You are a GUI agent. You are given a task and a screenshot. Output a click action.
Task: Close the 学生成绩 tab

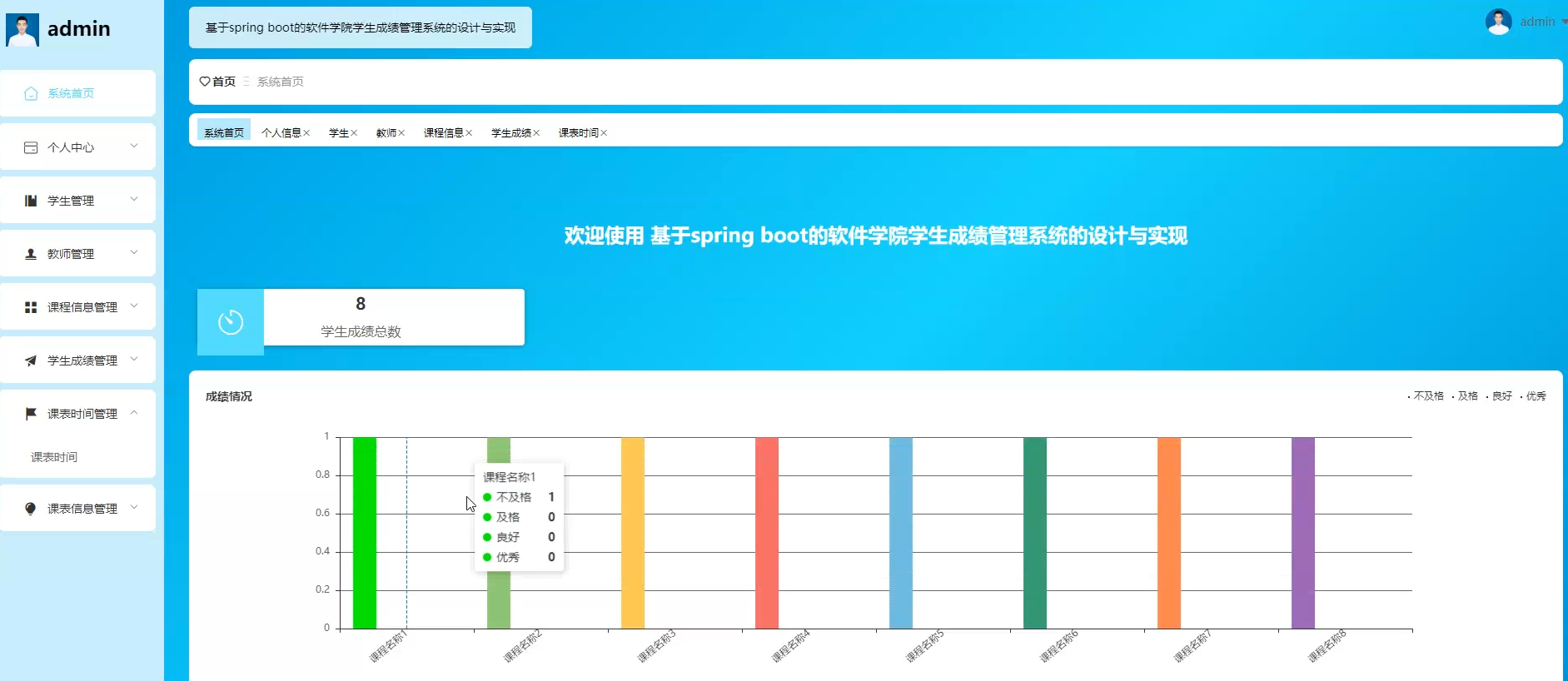536,133
